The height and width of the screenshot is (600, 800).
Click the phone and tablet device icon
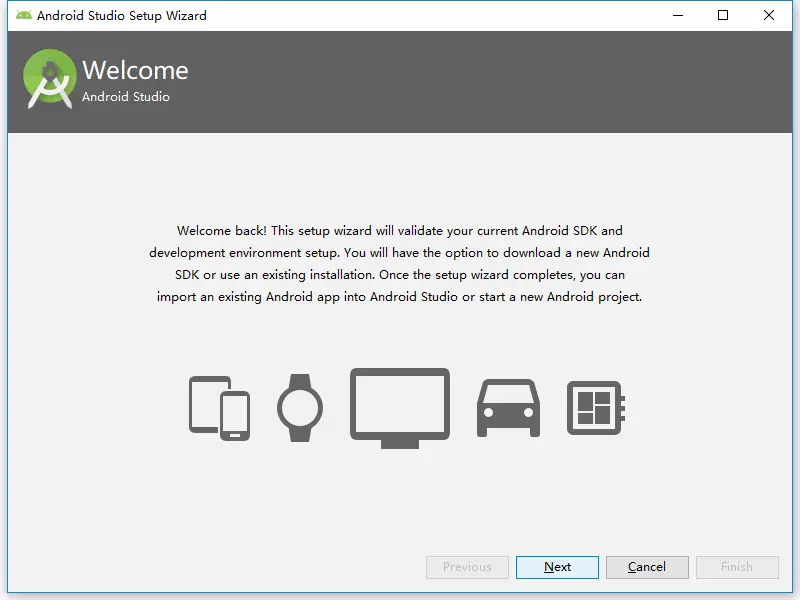(x=219, y=408)
